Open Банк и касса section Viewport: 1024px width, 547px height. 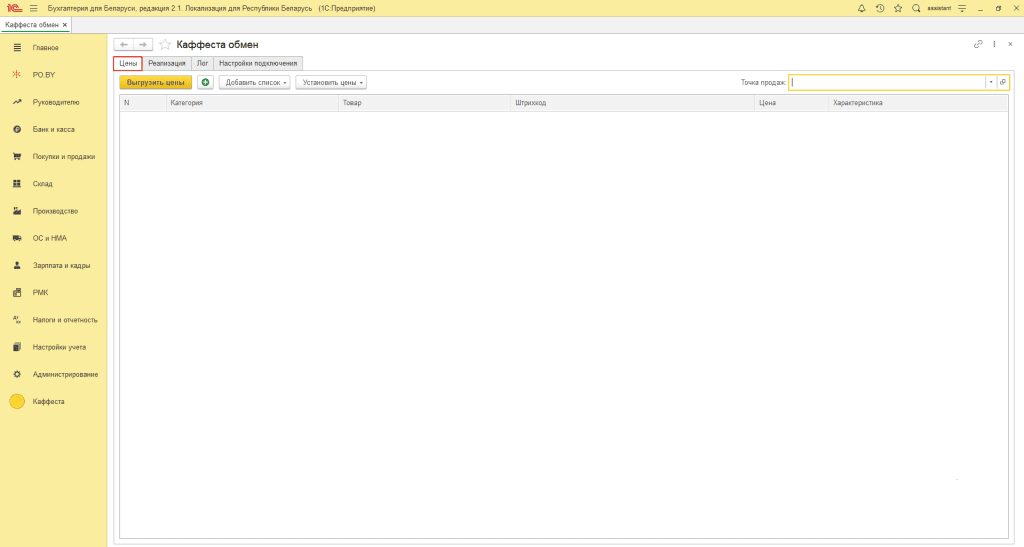(x=54, y=129)
